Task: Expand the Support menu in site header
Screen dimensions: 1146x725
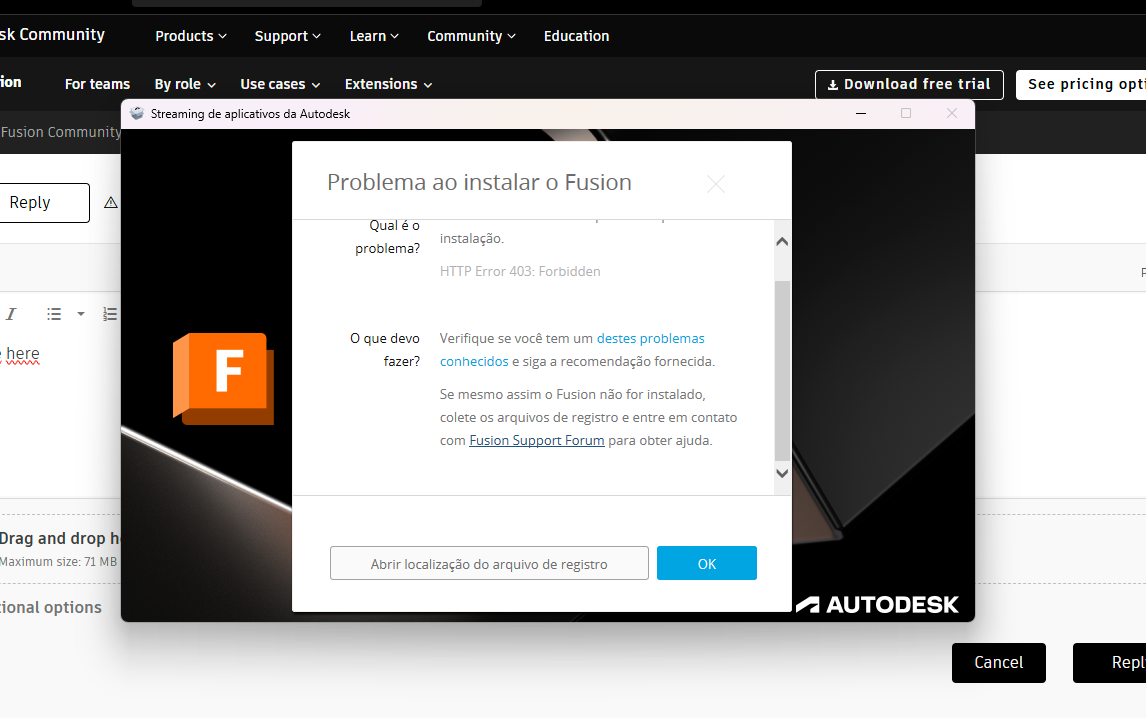Action: pos(287,36)
